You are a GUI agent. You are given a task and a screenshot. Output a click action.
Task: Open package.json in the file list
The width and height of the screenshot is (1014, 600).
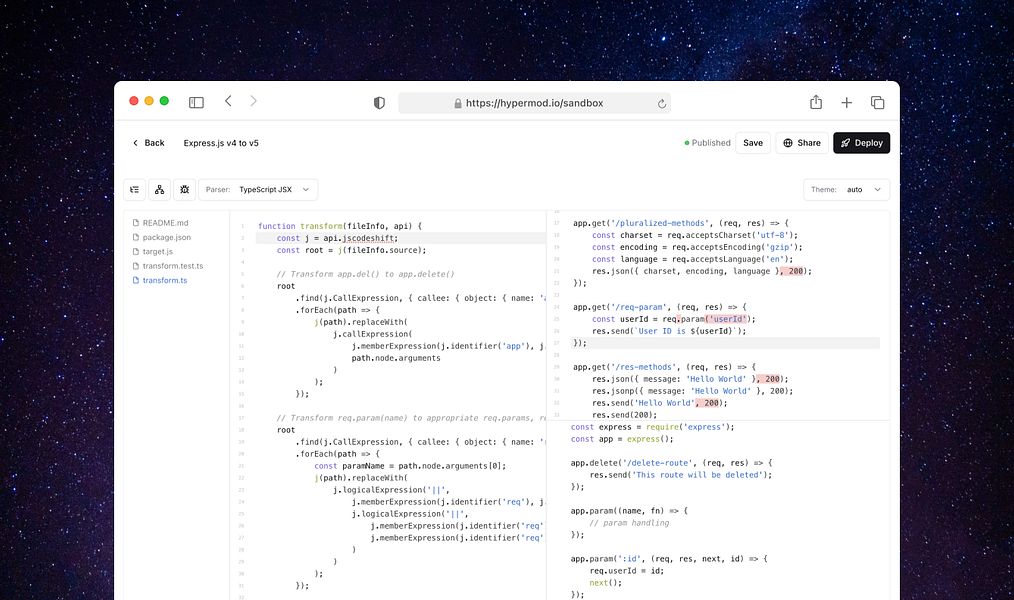tap(167, 237)
